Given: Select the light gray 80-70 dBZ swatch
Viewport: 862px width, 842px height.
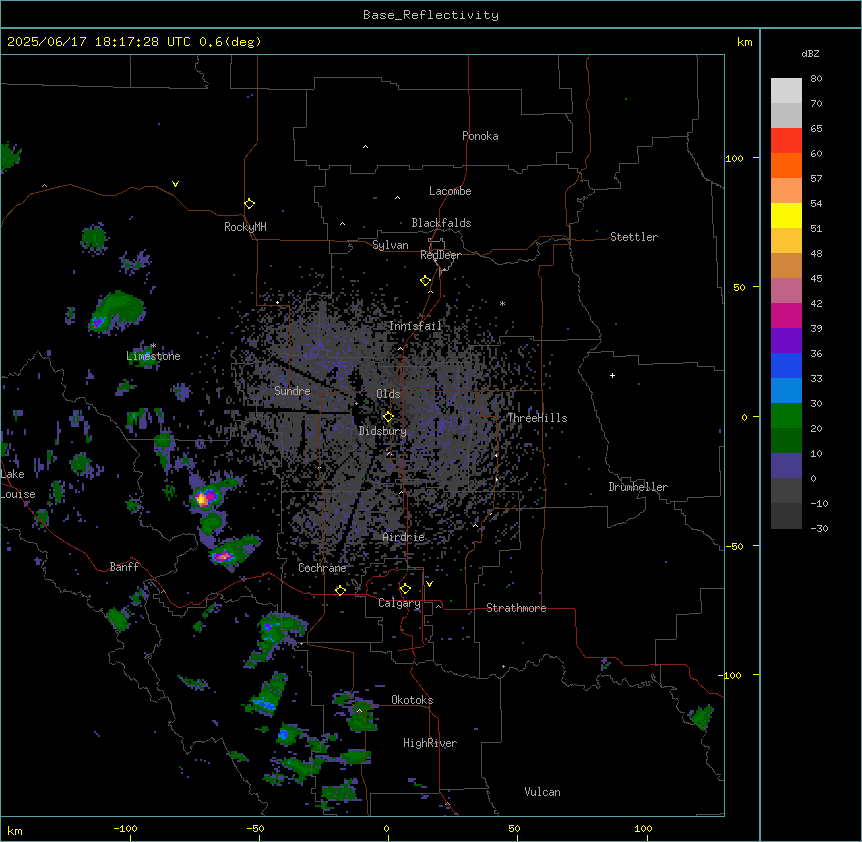Looking at the screenshot, I should coord(786,91).
